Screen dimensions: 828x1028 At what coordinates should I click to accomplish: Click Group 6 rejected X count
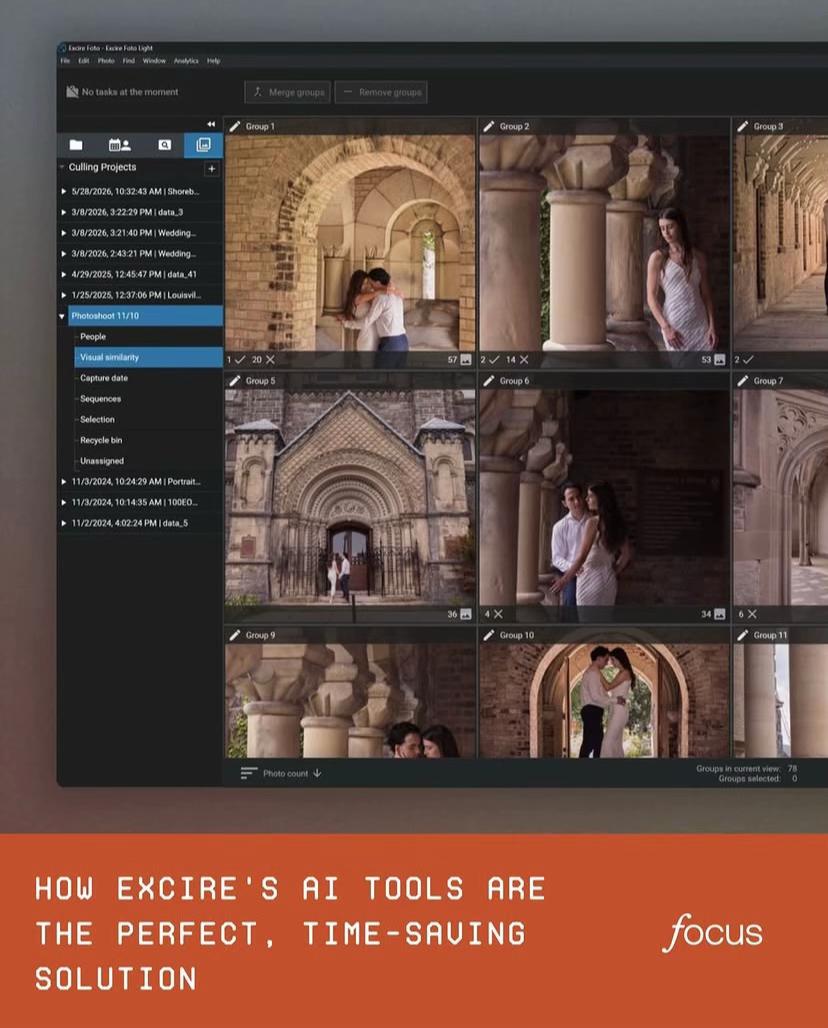[x=494, y=614]
